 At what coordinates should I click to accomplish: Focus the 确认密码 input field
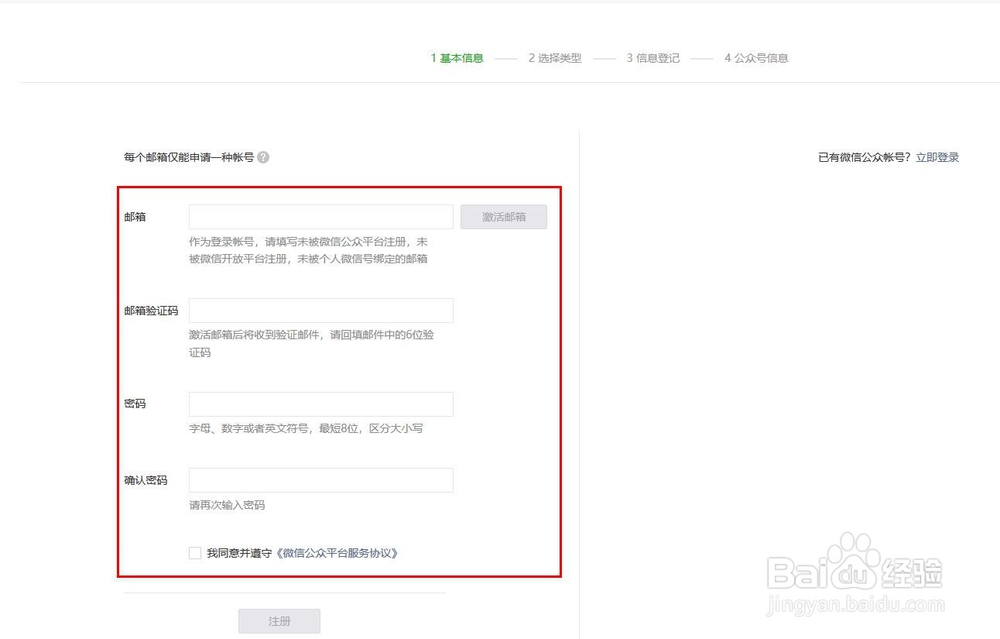click(321, 480)
